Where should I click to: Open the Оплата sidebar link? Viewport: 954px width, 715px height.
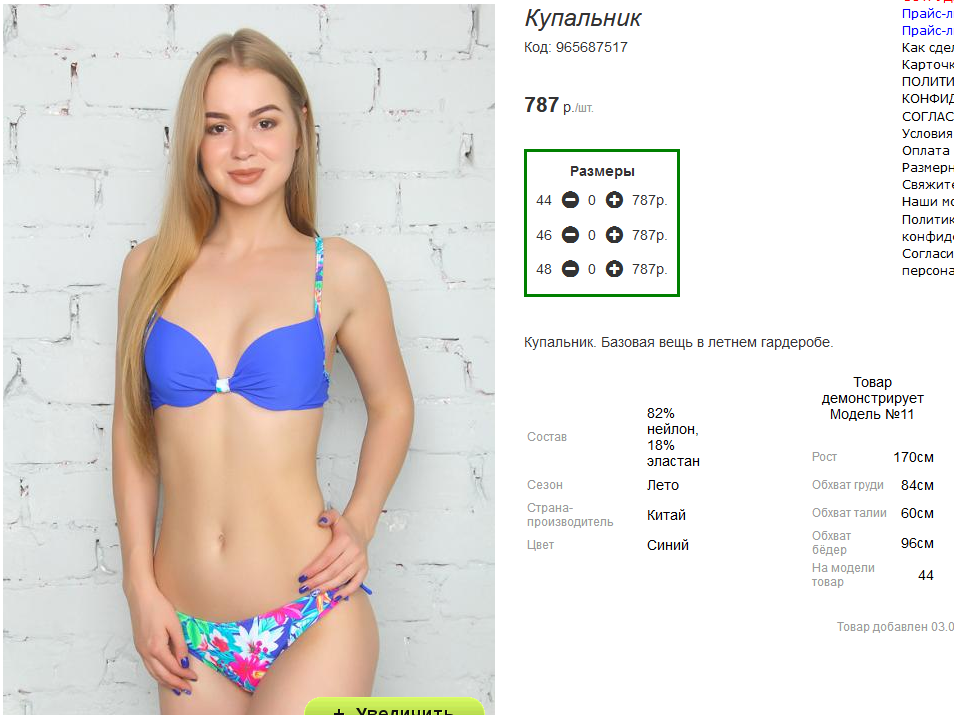pyautogui.click(x=925, y=150)
